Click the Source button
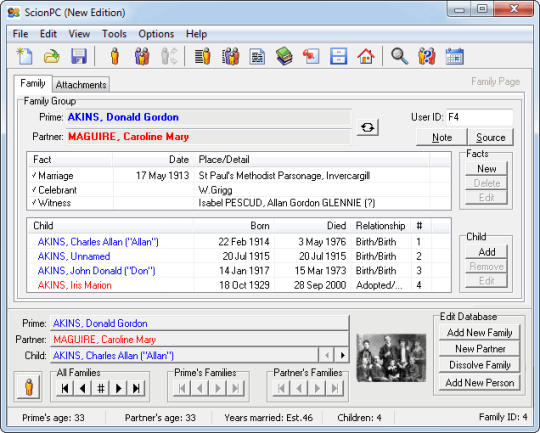 click(490, 137)
